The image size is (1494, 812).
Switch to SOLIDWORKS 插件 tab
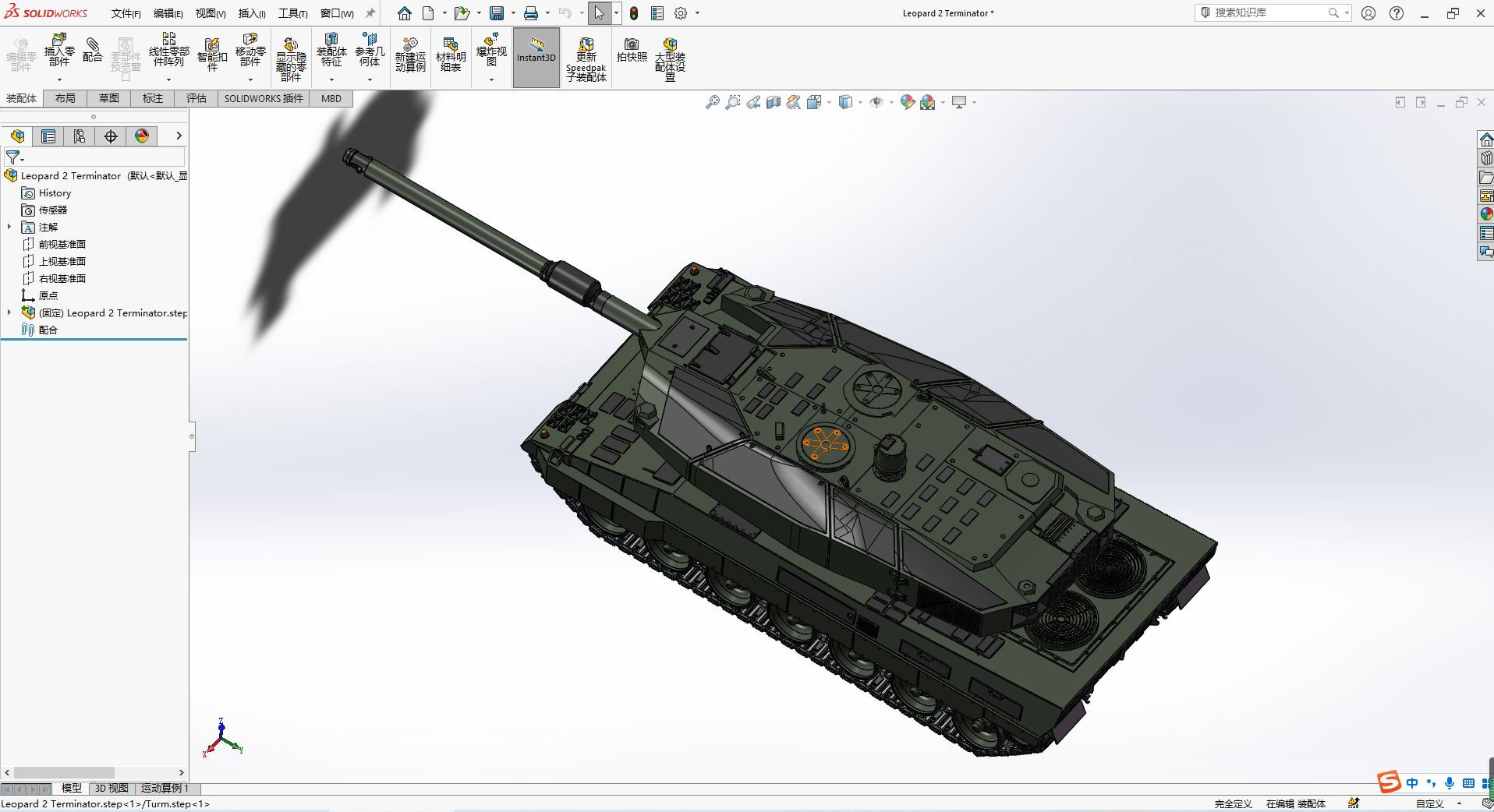coord(264,98)
